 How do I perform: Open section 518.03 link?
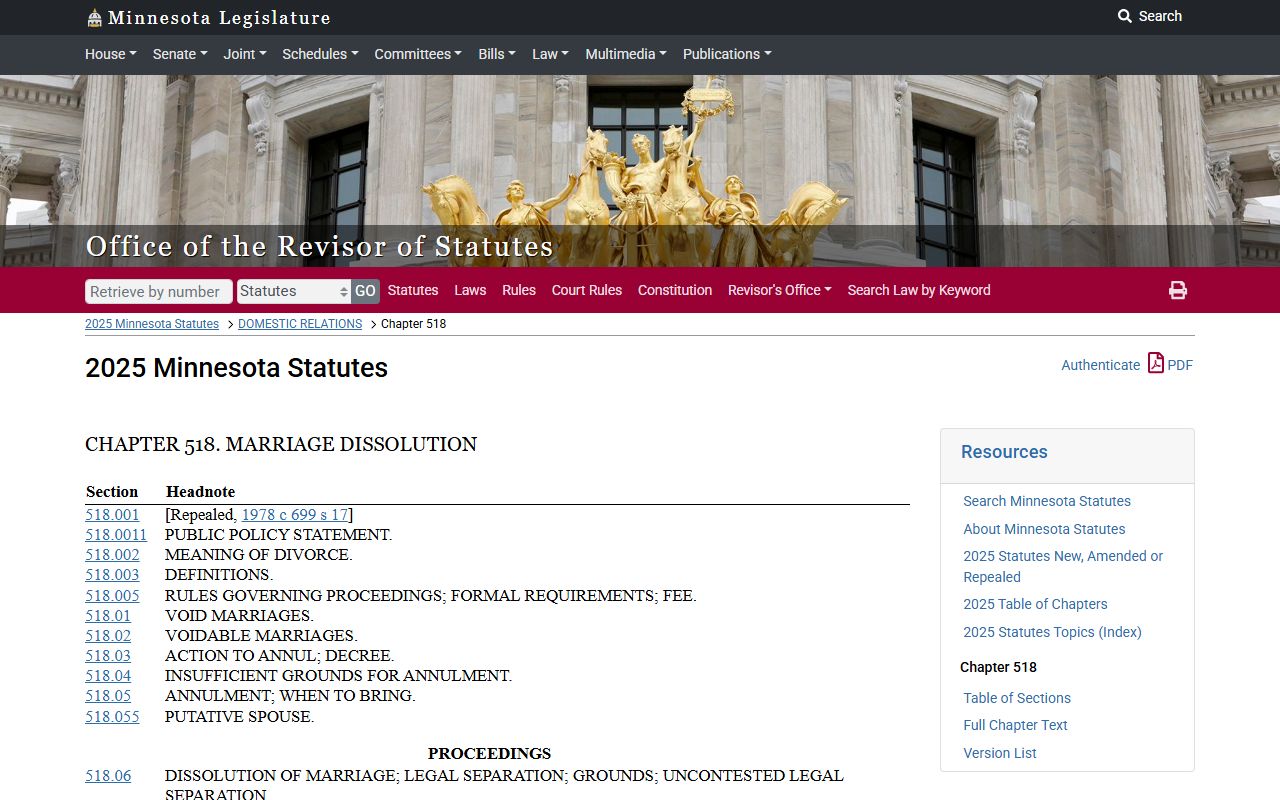tap(108, 656)
